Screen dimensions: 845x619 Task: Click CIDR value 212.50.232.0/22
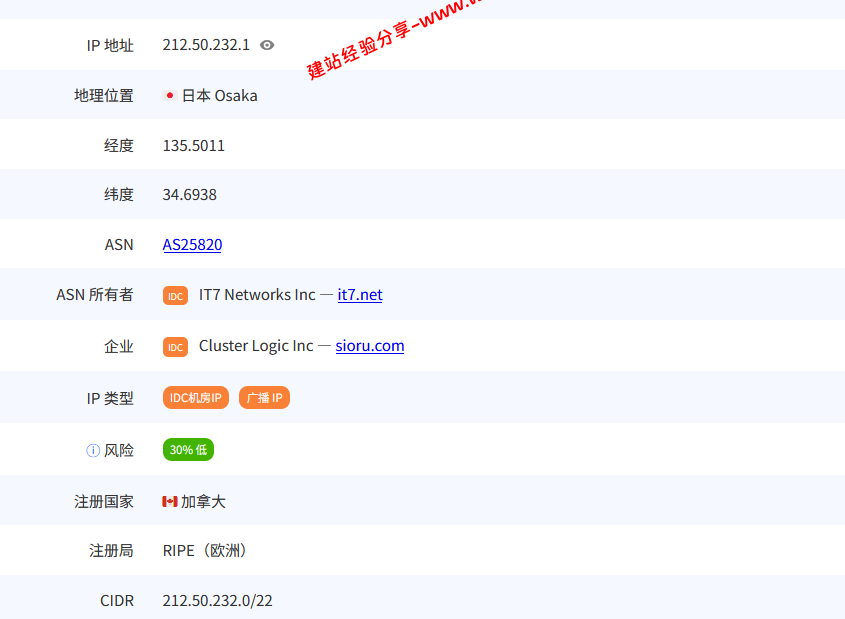pos(218,601)
